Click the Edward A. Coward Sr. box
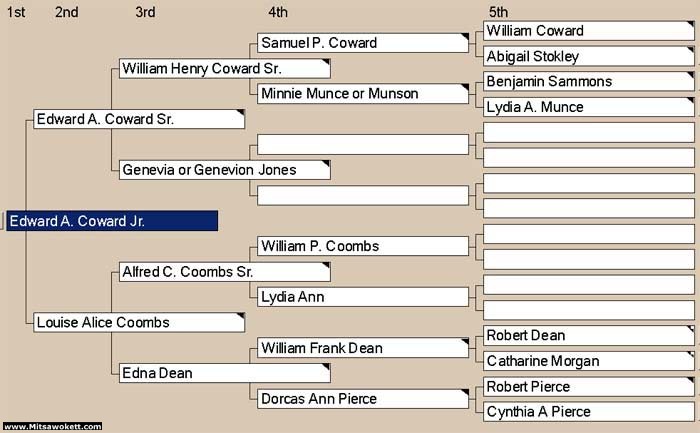Screen dimensions: 700x433 pos(139,119)
